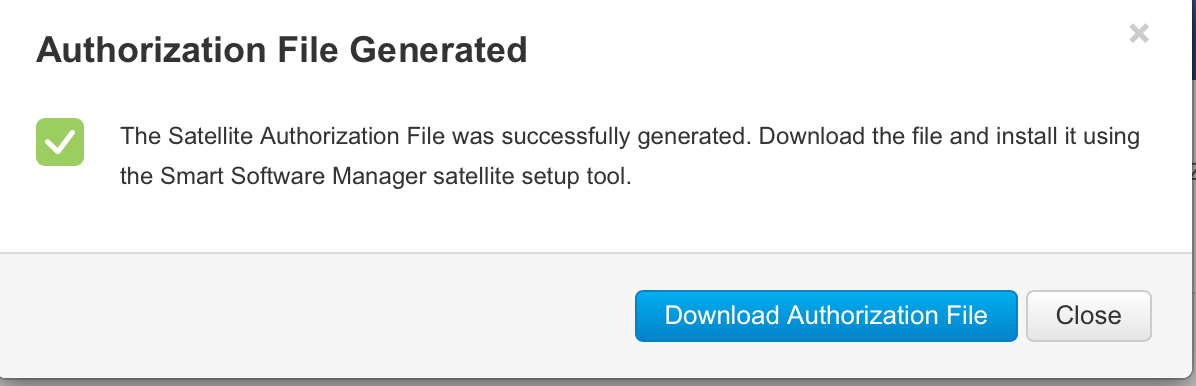This screenshot has height=386, width=1196.
Task: Click the Close button in footer
Action: (1088, 316)
